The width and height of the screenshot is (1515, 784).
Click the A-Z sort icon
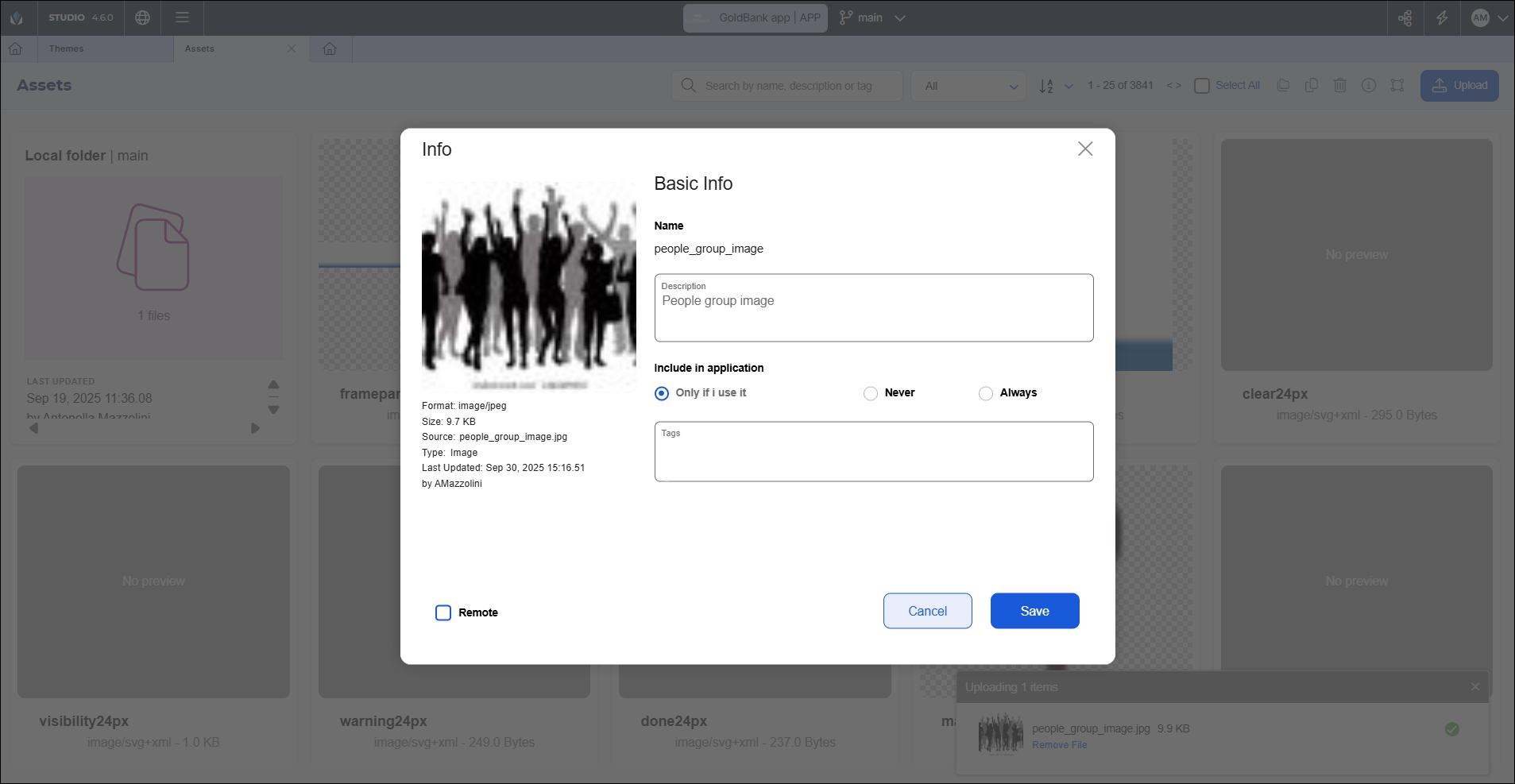(1046, 86)
